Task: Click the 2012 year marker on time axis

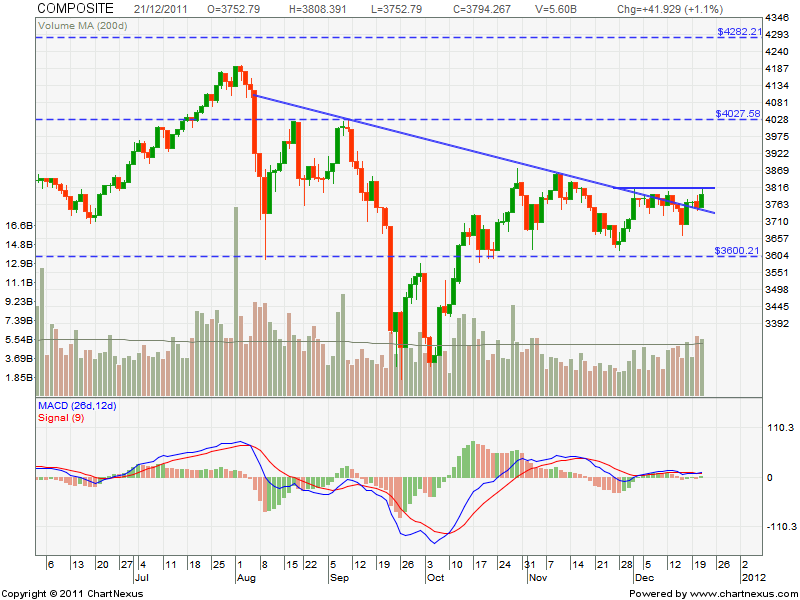Action: (751, 577)
